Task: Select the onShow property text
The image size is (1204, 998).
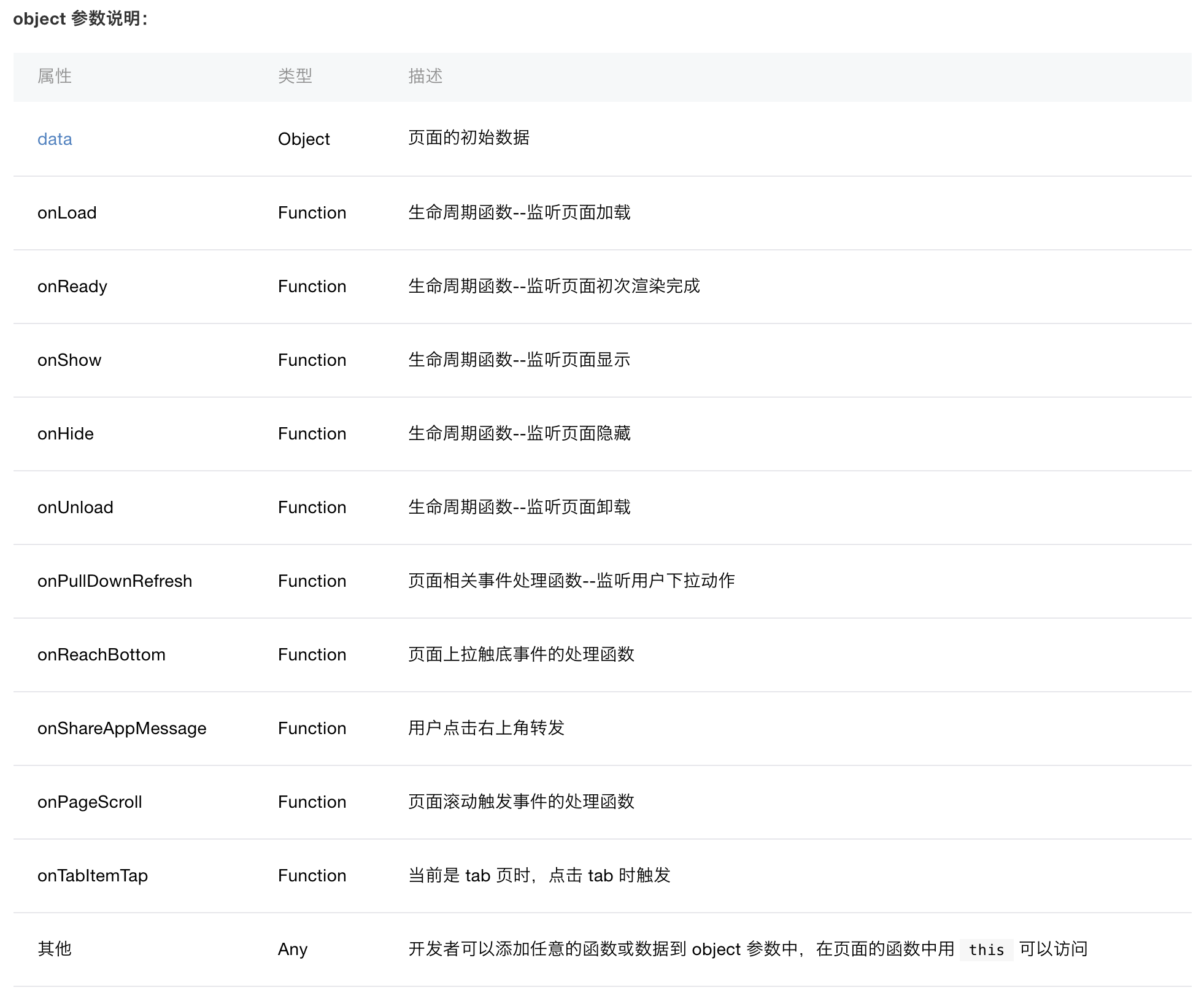Action: pos(69,360)
